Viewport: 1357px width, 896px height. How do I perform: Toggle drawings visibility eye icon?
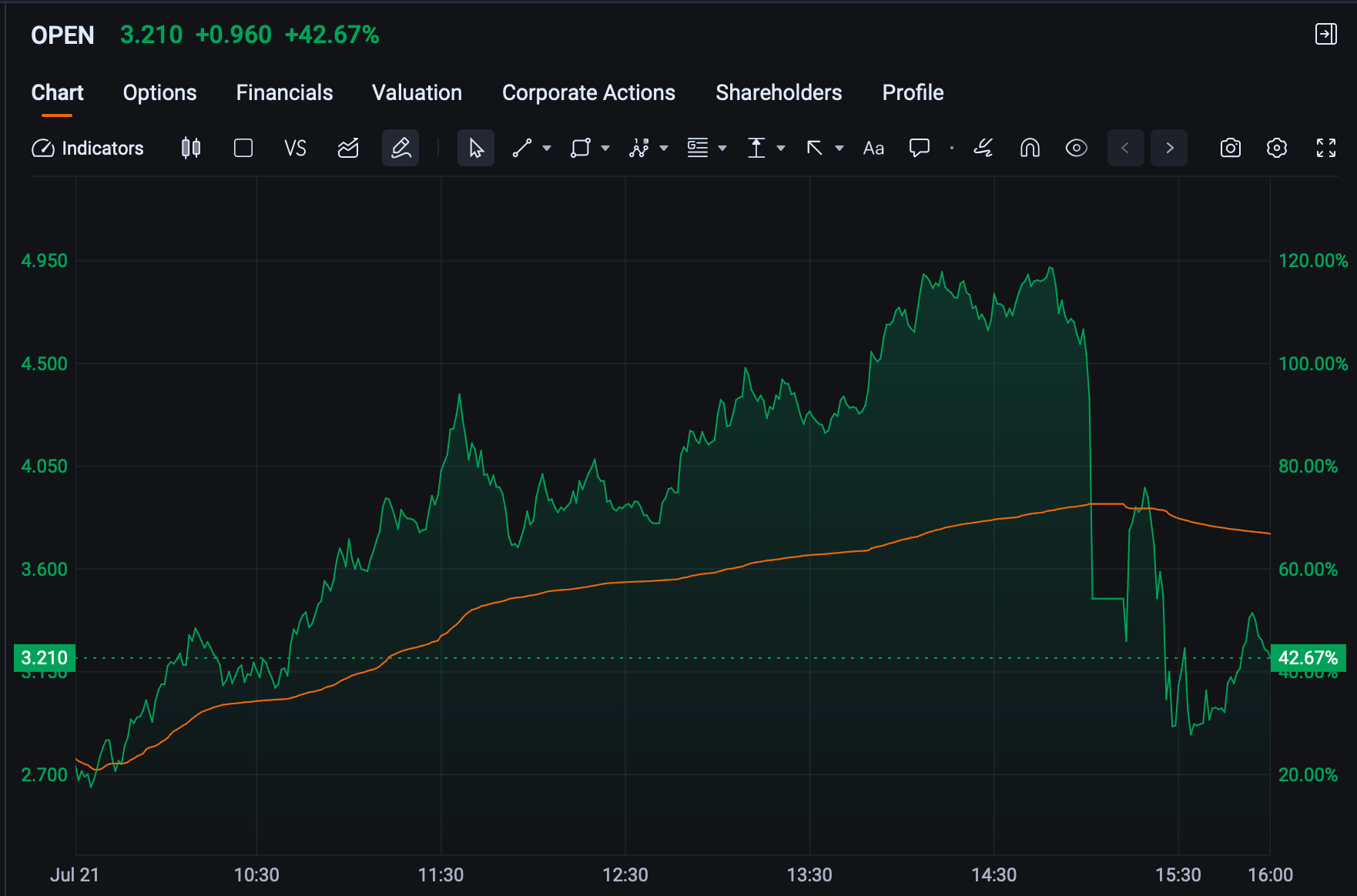click(1077, 148)
